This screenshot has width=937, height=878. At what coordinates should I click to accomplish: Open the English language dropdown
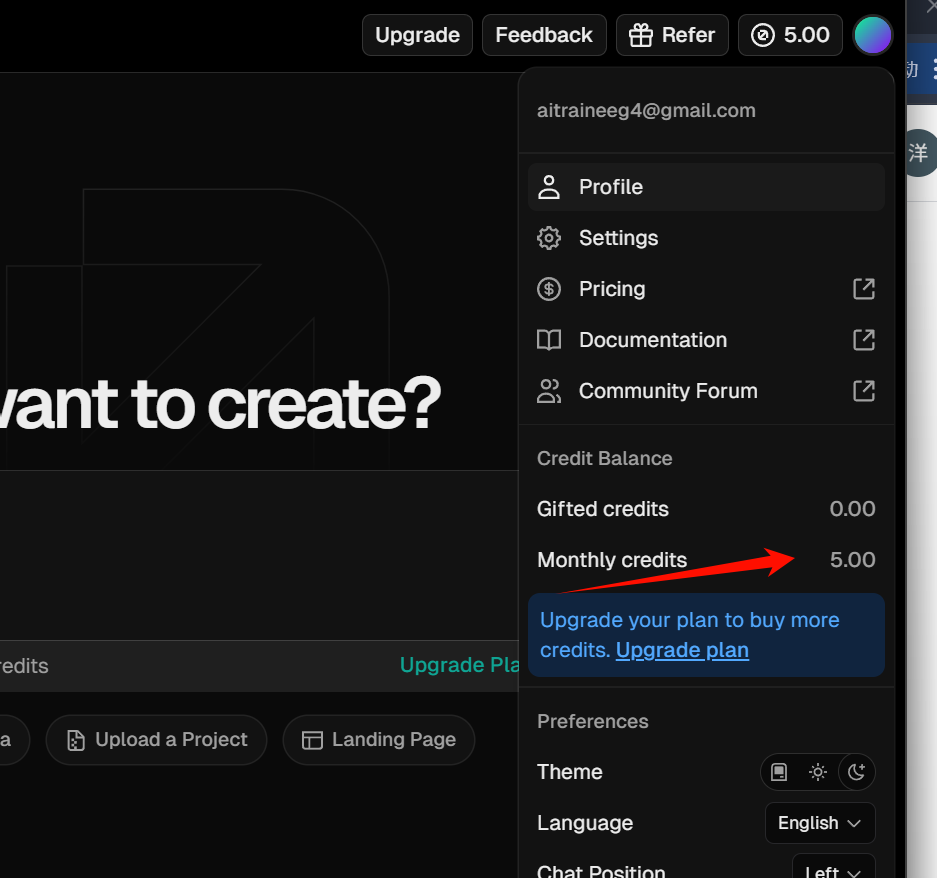pyautogui.click(x=820, y=823)
